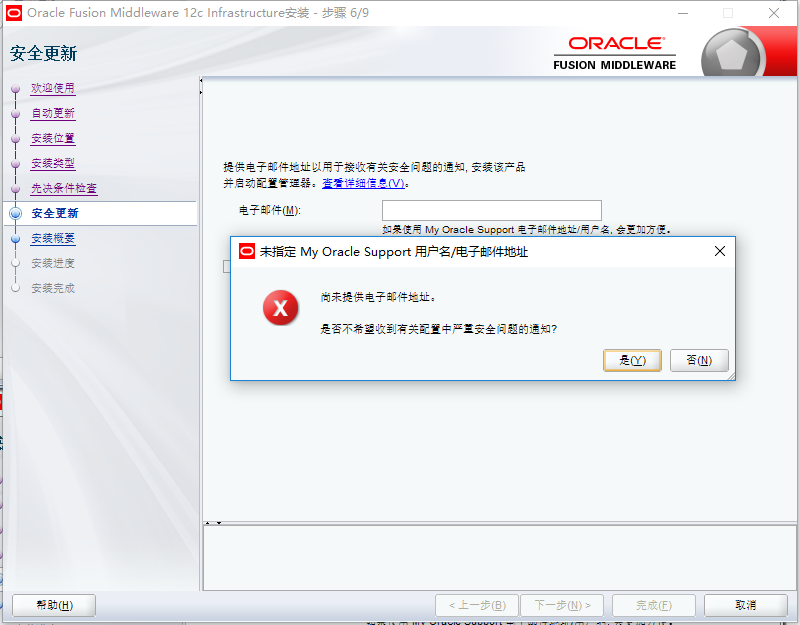Close the My Oracle Support warning dialog
This screenshot has height=625, width=800.
point(719,252)
